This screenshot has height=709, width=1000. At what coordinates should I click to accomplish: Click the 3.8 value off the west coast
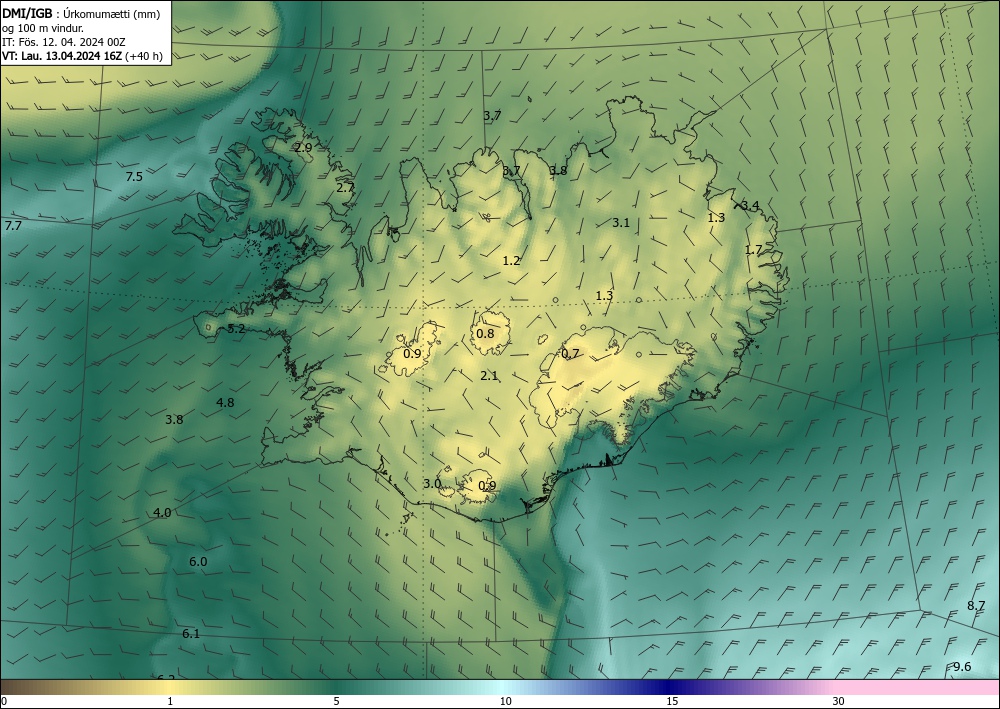[174, 420]
